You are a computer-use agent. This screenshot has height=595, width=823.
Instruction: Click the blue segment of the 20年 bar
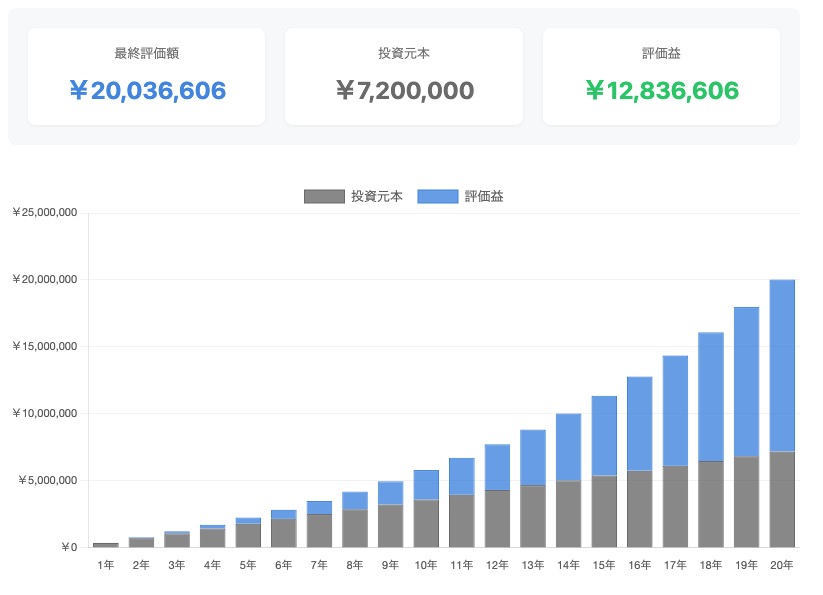coord(782,365)
